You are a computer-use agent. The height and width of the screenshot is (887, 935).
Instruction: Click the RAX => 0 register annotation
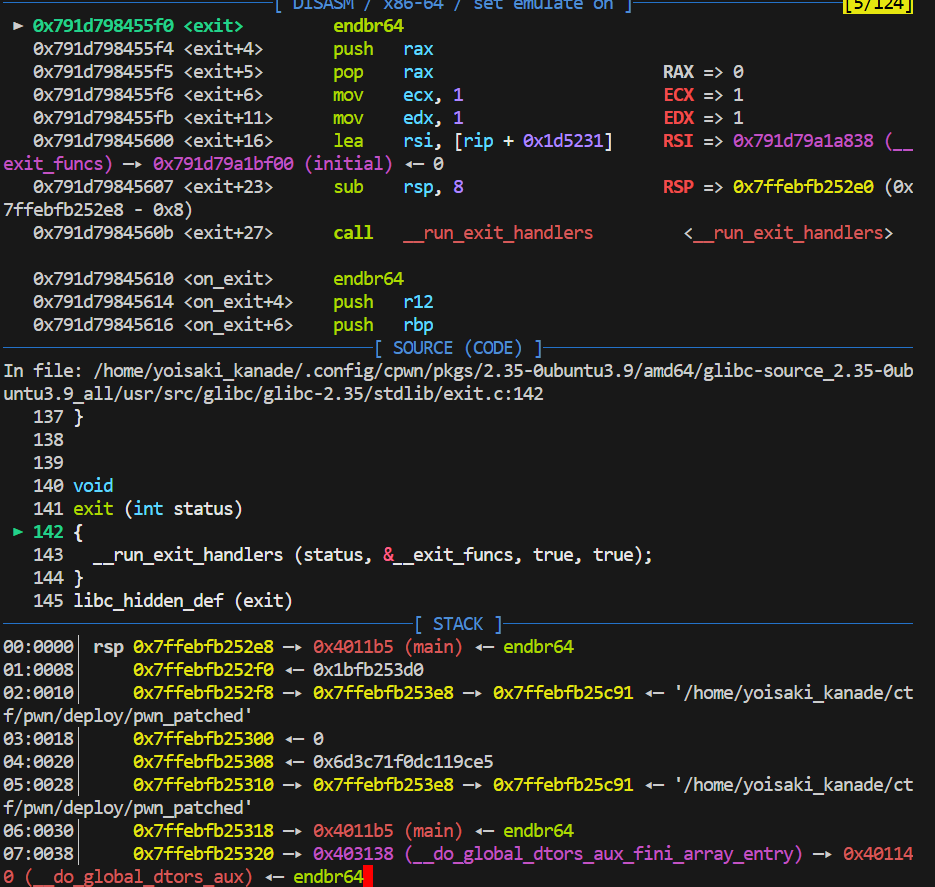[703, 72]
